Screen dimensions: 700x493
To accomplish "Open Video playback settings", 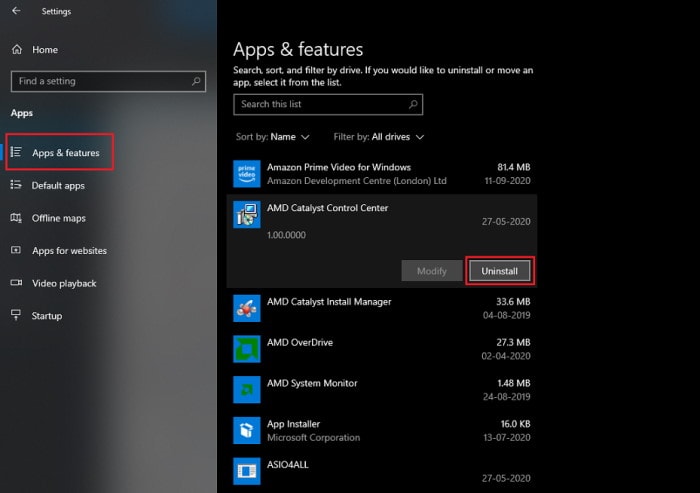I will pyautogui.click(x=64, y=283).
